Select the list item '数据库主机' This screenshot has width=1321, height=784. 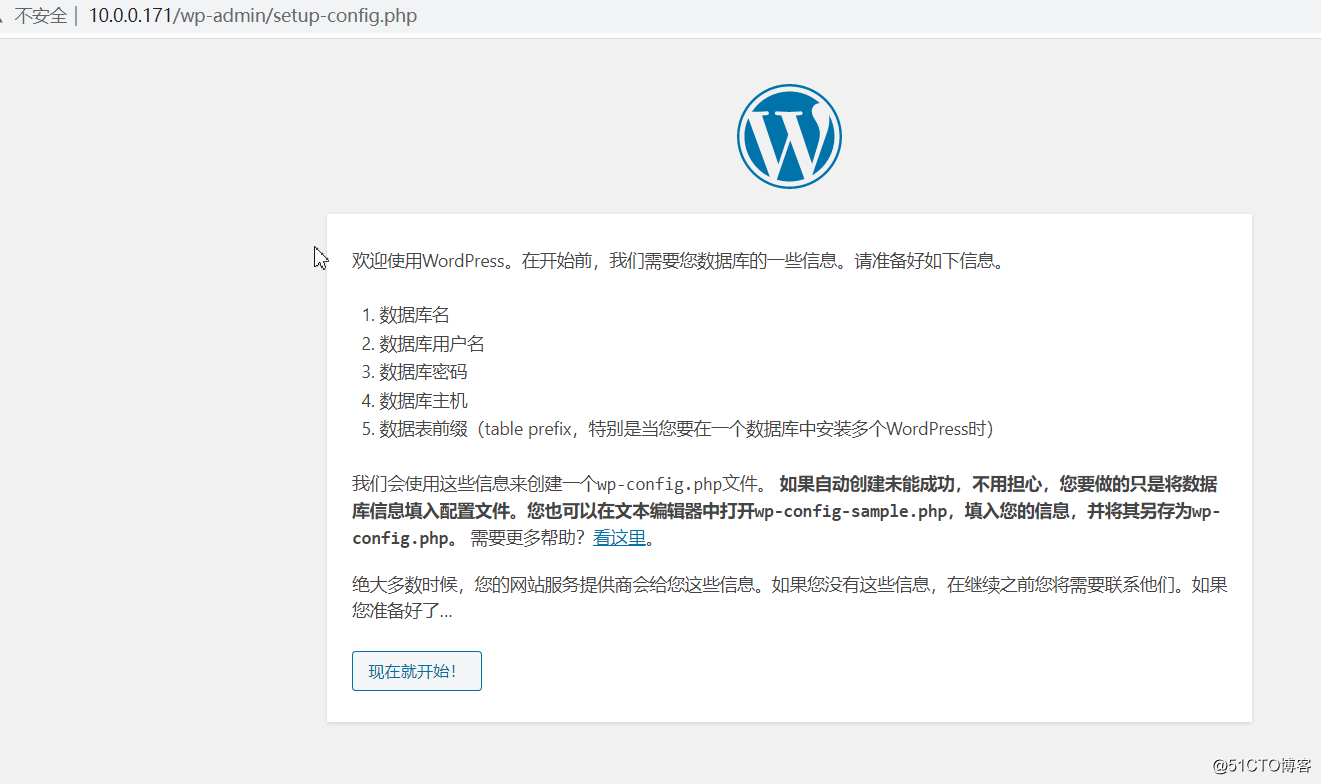(x=423, y=401)
